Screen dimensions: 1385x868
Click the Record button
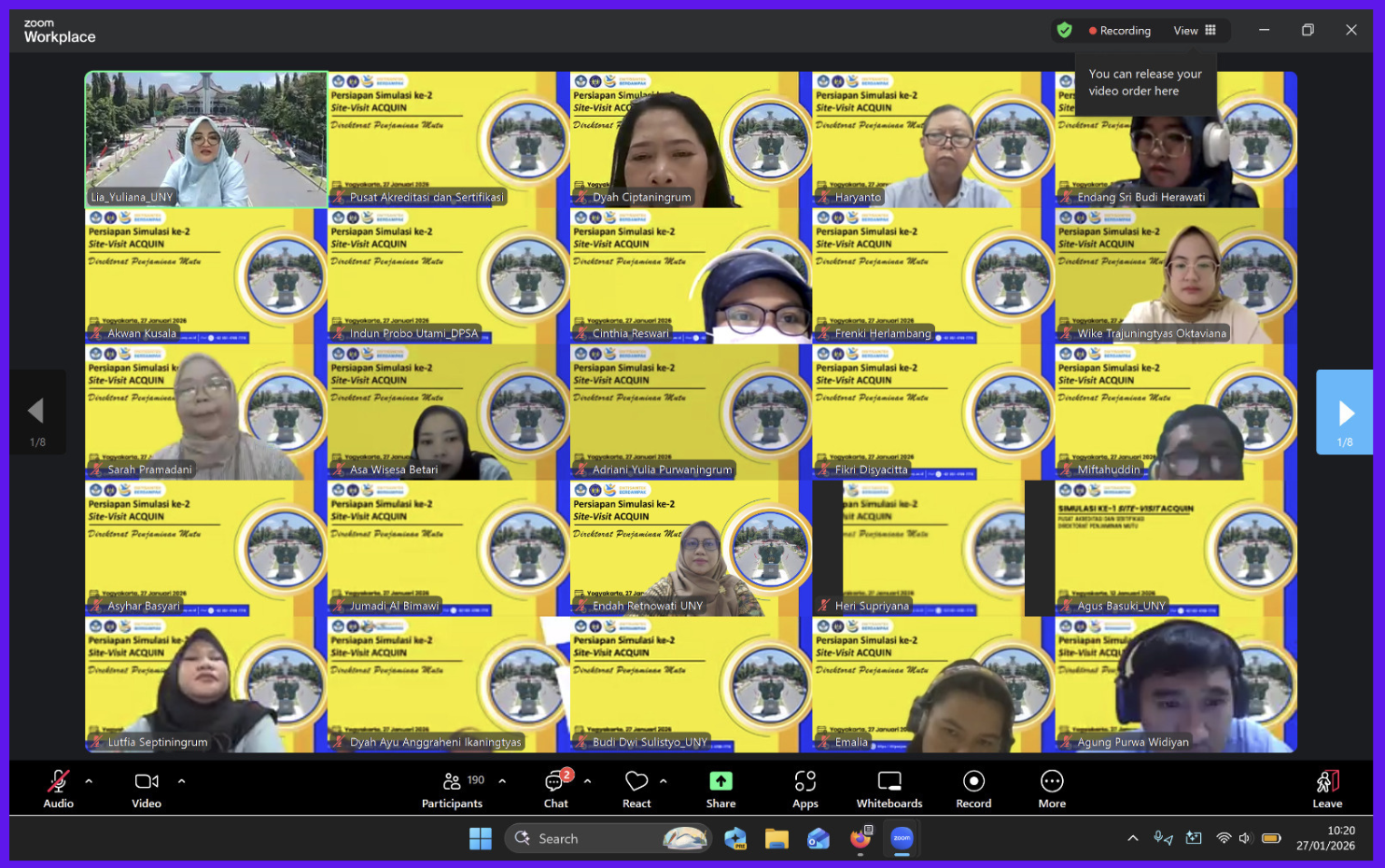[973, 789]
